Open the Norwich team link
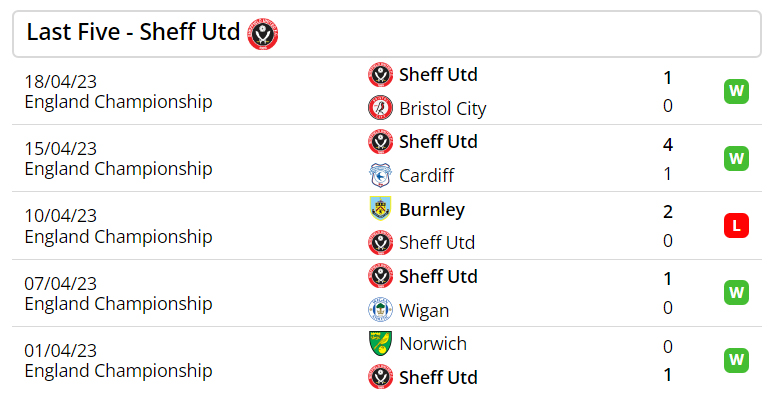 pyautogui.click(x=433, y=344)
